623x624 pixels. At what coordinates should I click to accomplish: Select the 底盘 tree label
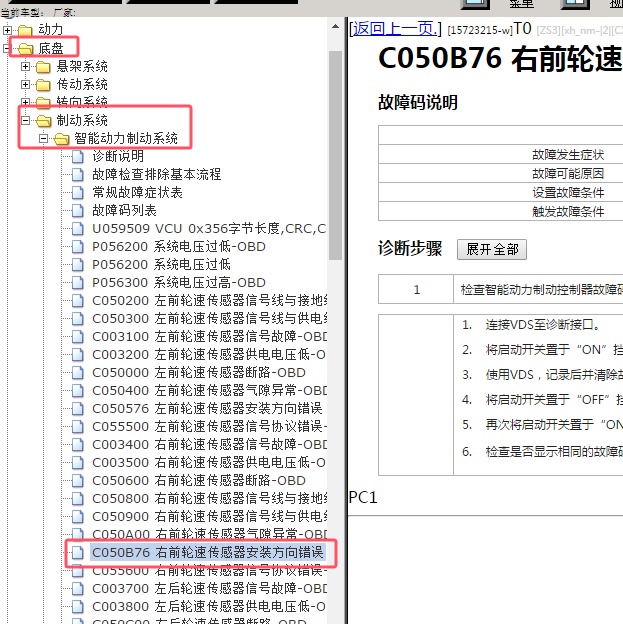pyautogui.click(x=51, y=49)
